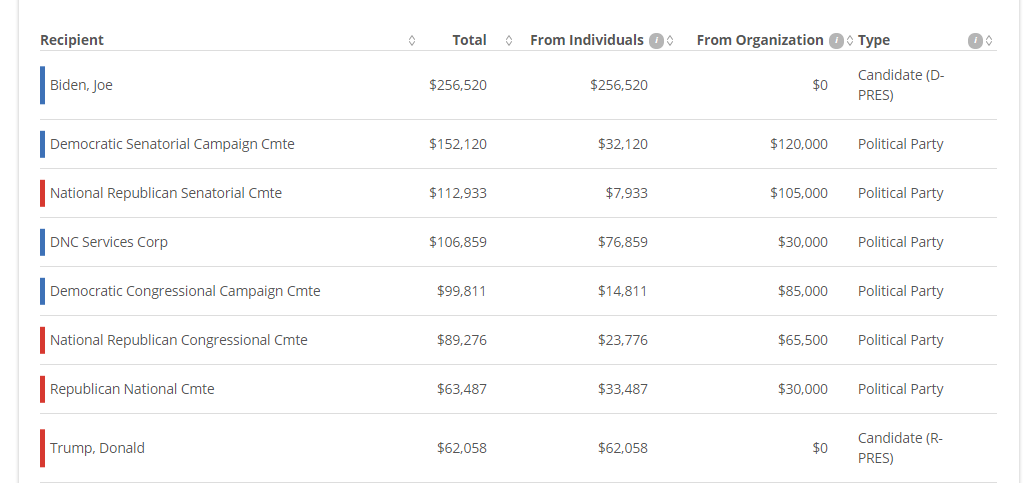The height and width of the screenshot is (483, 1023).
Task: Select the Biden, Joe recipient row
Action: pos(518,85)
